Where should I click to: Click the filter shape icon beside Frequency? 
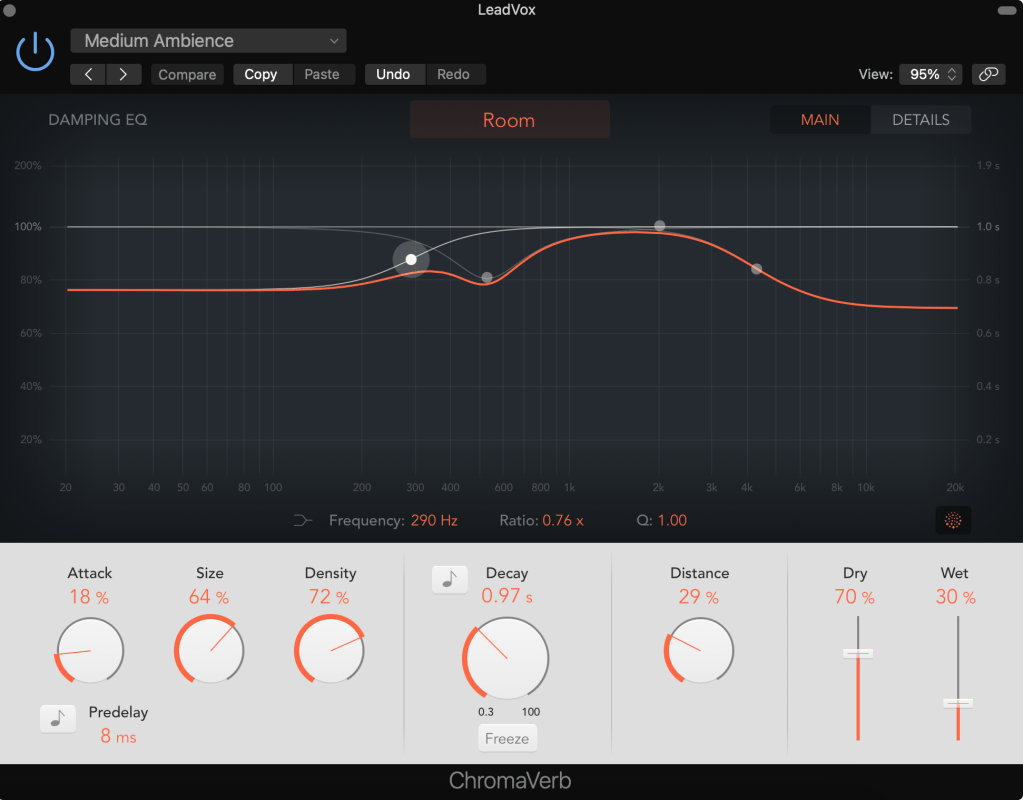pos(303,520)
